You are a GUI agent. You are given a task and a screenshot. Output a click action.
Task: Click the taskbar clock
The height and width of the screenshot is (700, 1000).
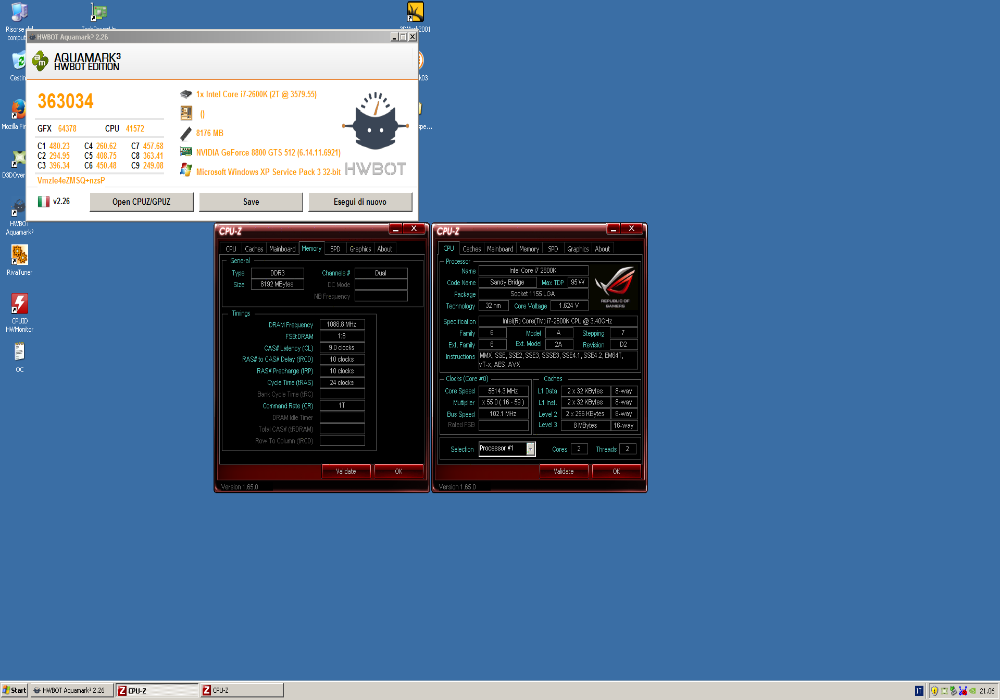pyautogui.click(x=987, y=690)
